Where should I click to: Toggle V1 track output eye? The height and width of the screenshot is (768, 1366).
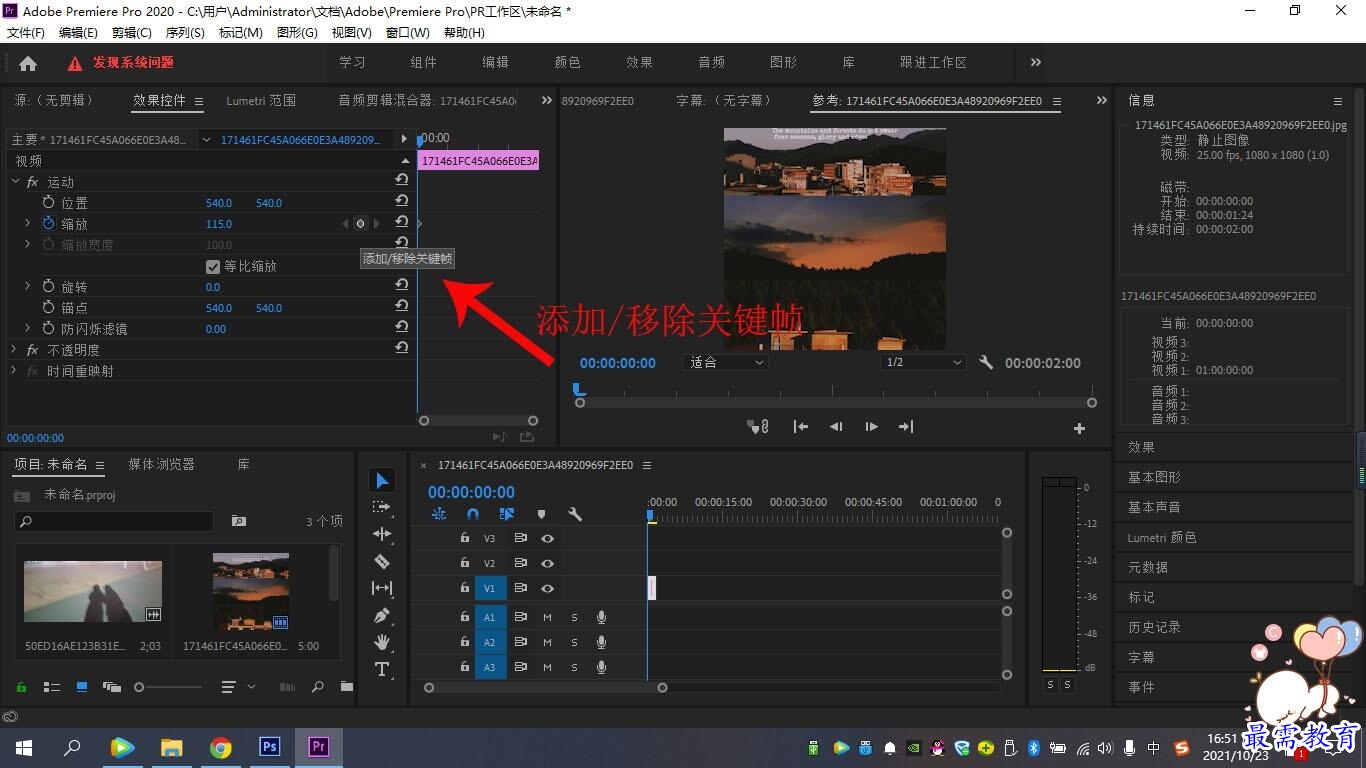point(547,589)
